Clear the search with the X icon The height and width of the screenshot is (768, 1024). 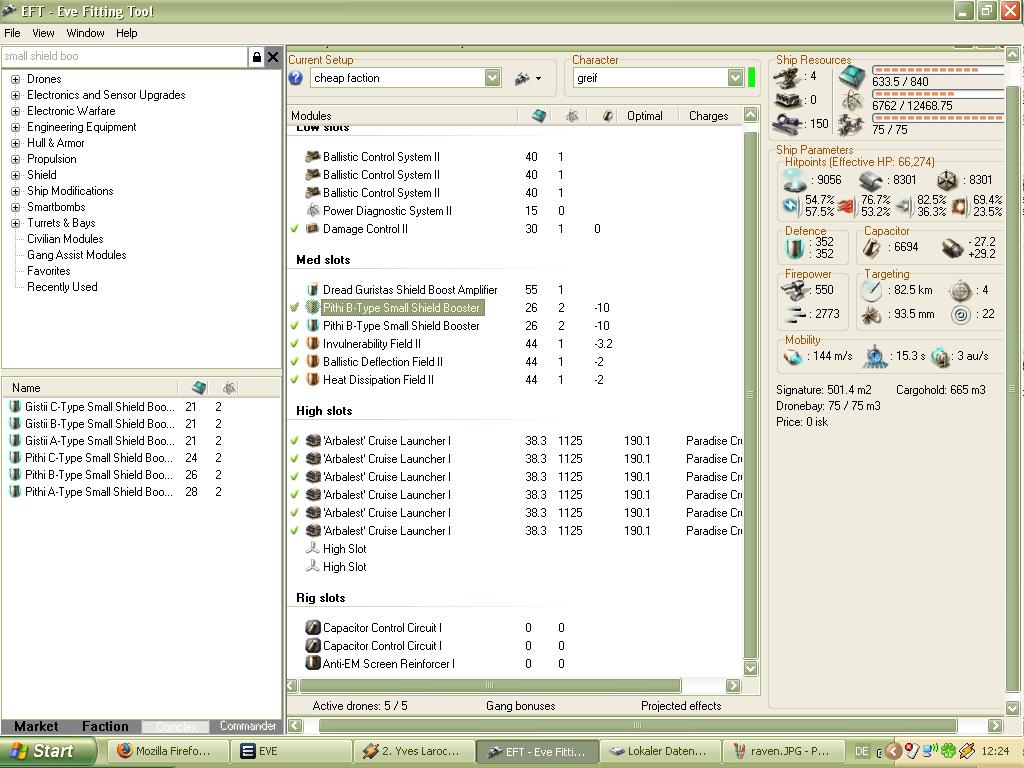(x=272, y=57)
